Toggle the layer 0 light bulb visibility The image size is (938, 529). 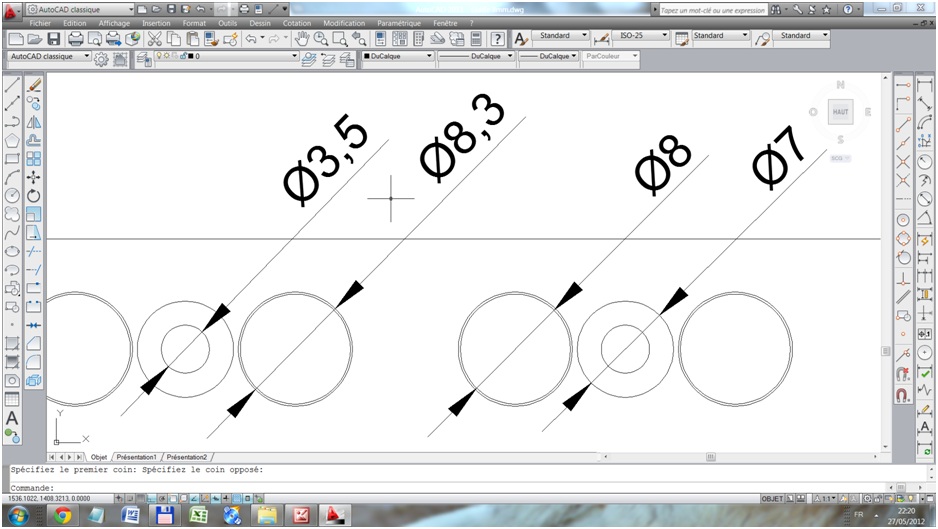coord(159,56)
